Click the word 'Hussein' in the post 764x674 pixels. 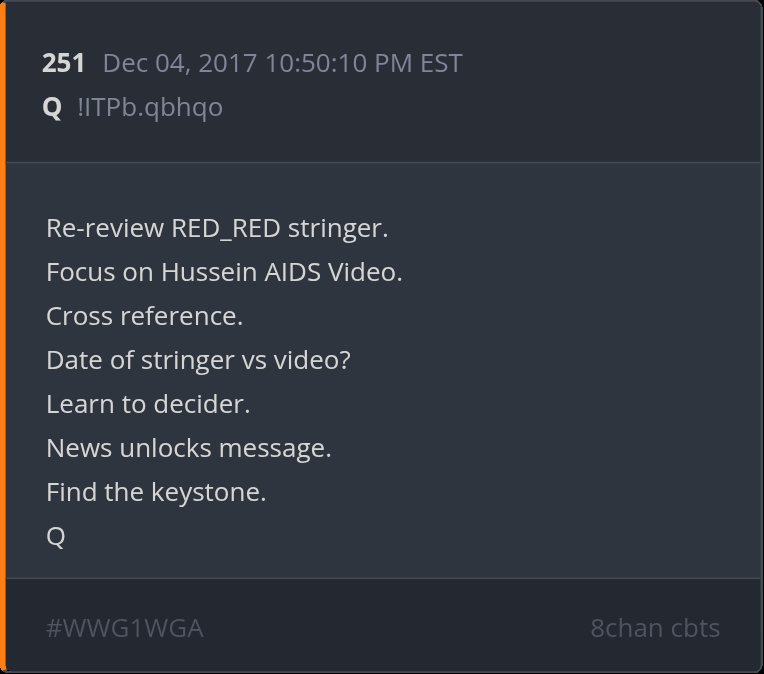[x=209, y=272]
